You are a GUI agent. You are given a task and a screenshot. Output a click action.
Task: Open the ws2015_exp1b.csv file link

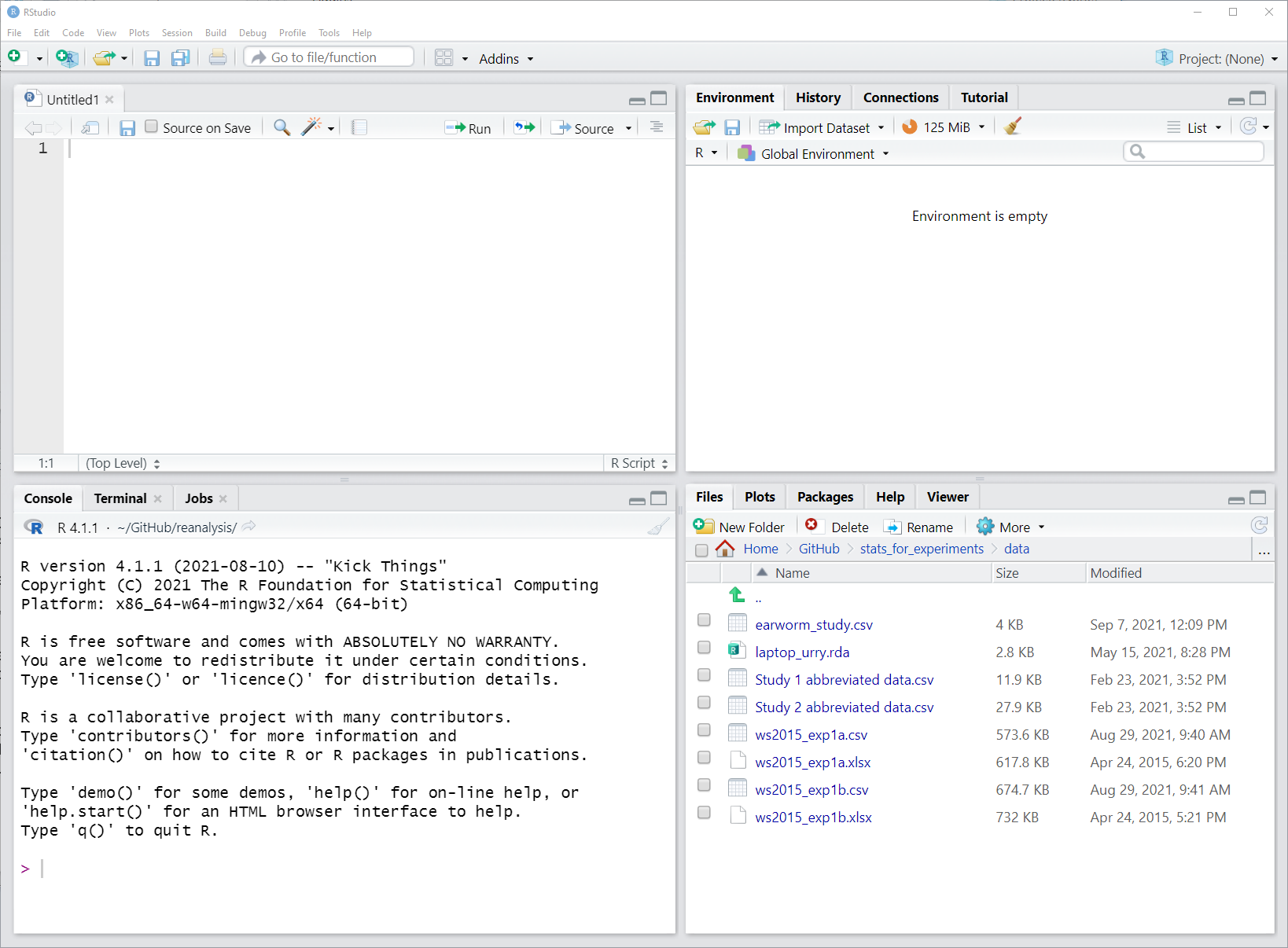pos(811,790)
